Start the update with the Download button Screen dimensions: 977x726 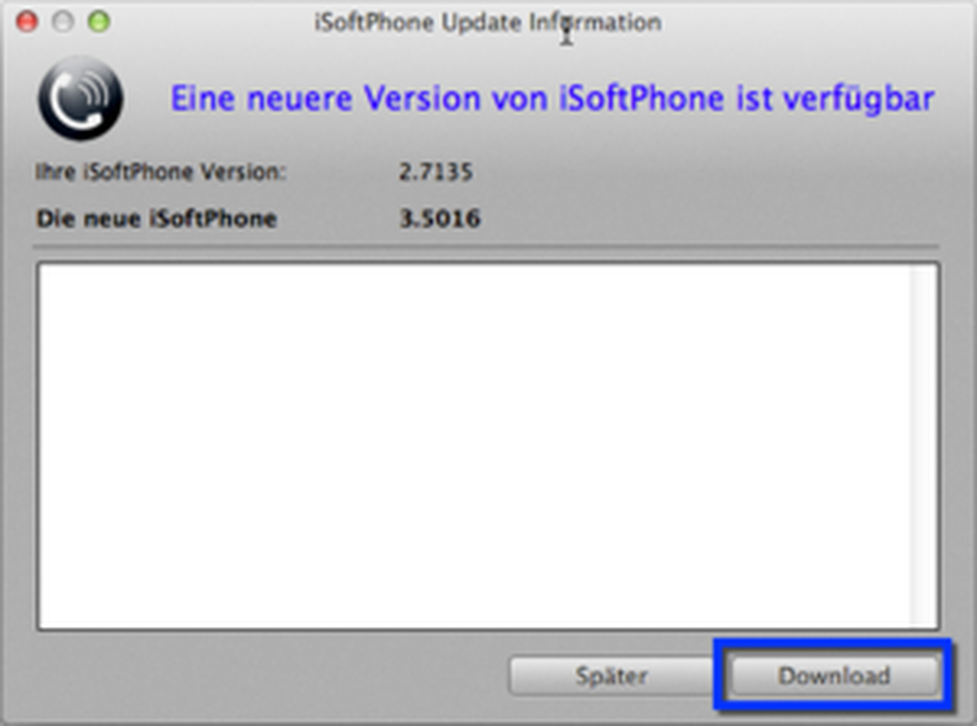[834, 676]
